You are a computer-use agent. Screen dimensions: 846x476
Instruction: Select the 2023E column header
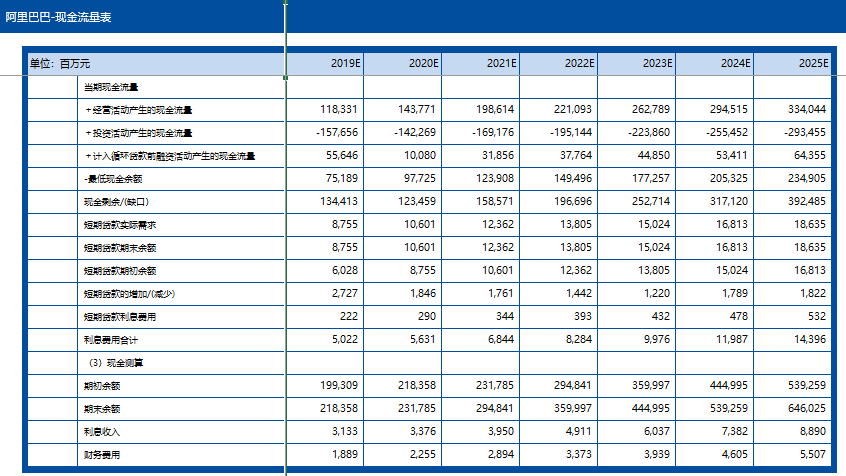tap(637, 64)
